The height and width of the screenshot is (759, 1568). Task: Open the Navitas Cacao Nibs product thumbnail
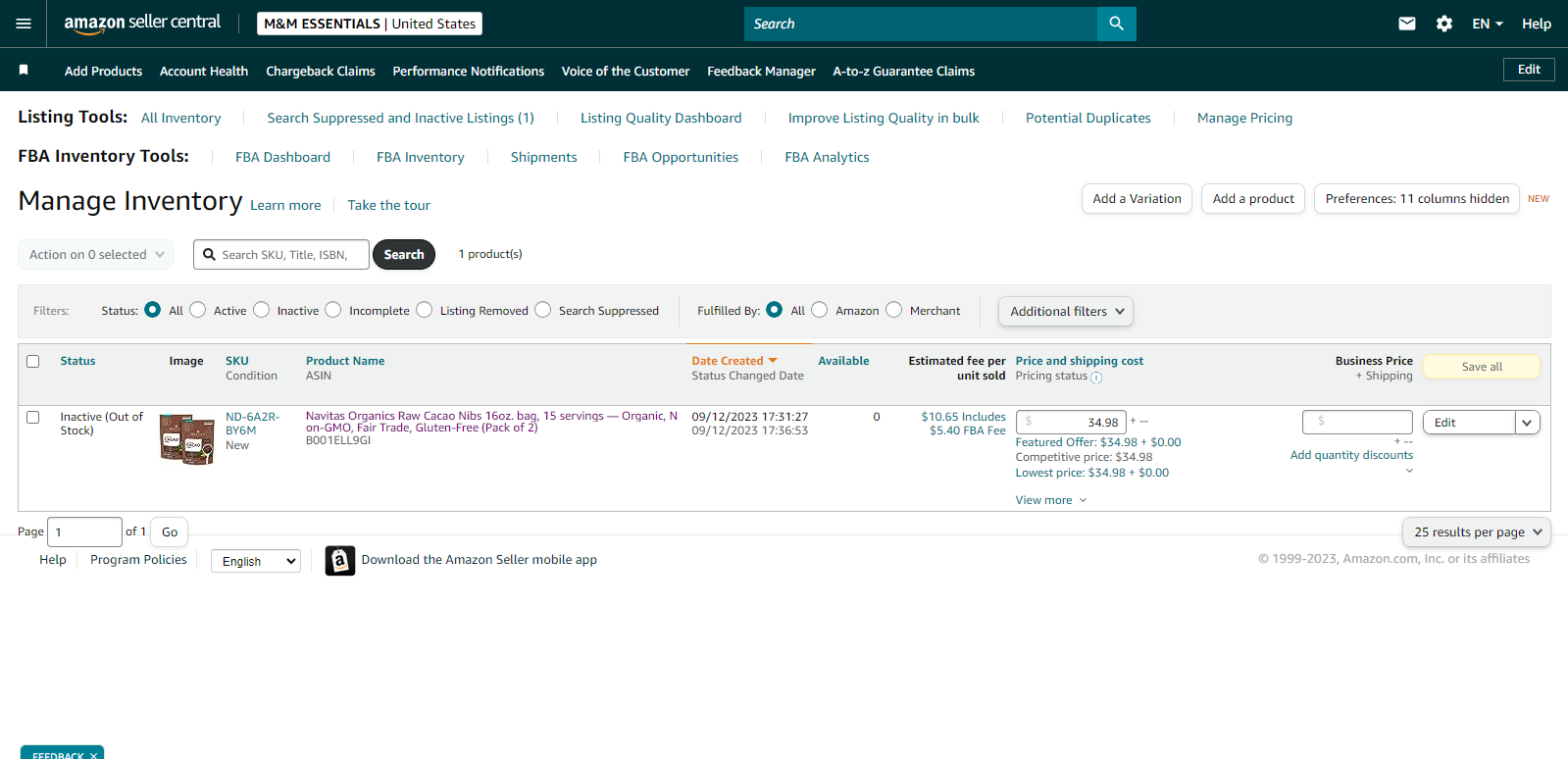pos(187,438)
